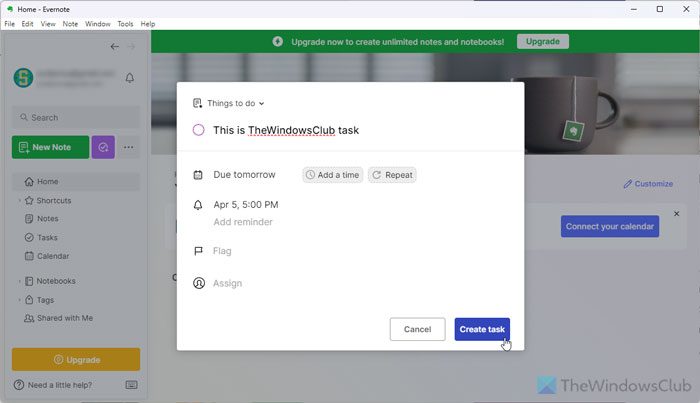Cancel the task dialog
700x403 pixels.
(x=417, y=329)
